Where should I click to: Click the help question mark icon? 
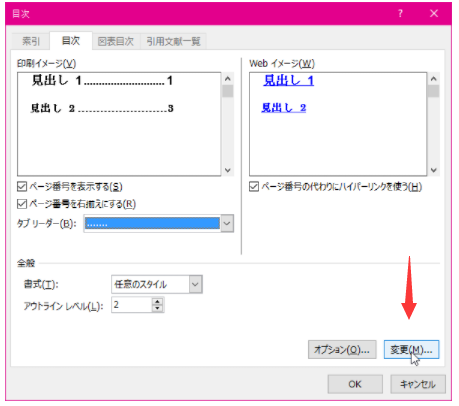click(x=400, y=14)
